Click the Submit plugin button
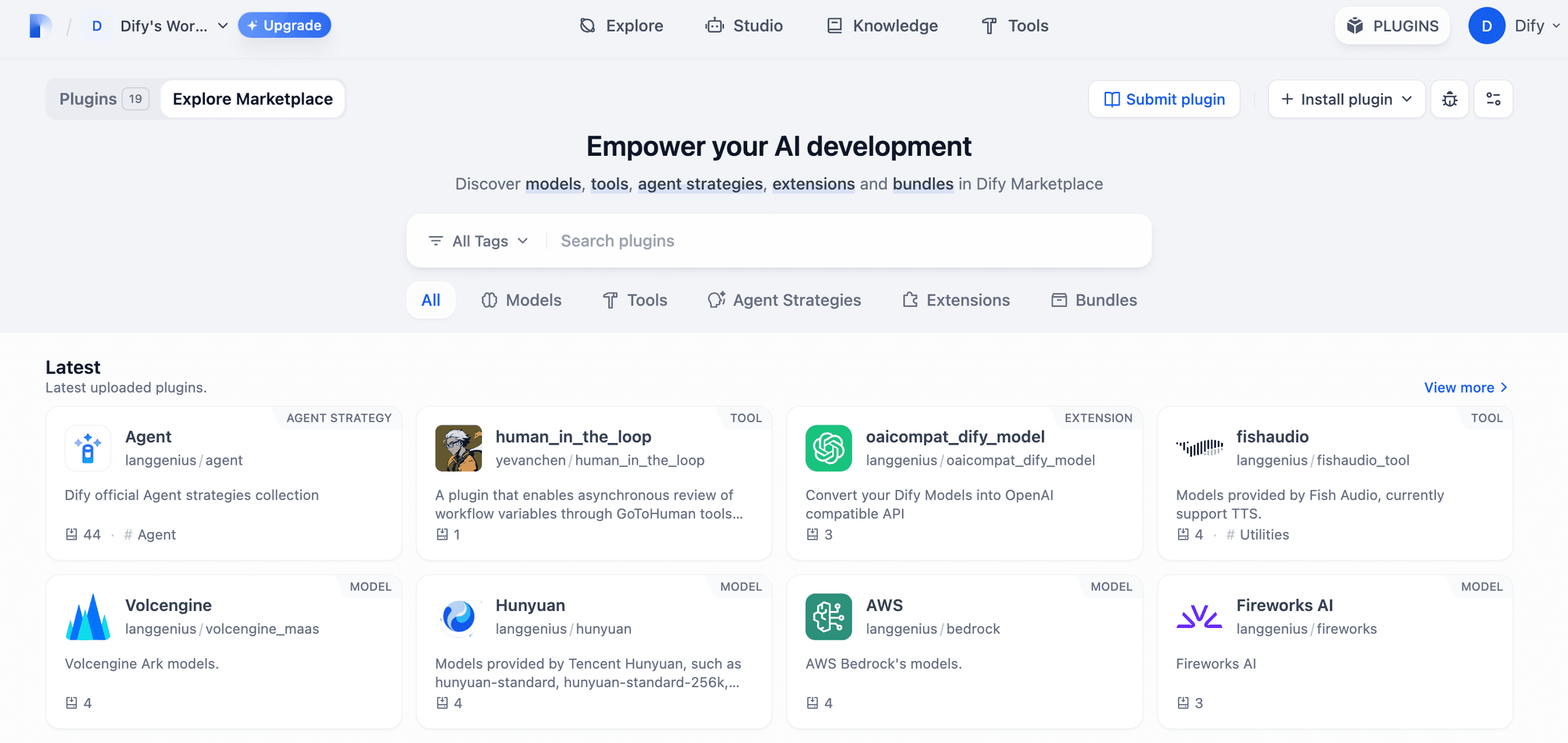Screen dimensions: 1568x743 coord(1163,99)
